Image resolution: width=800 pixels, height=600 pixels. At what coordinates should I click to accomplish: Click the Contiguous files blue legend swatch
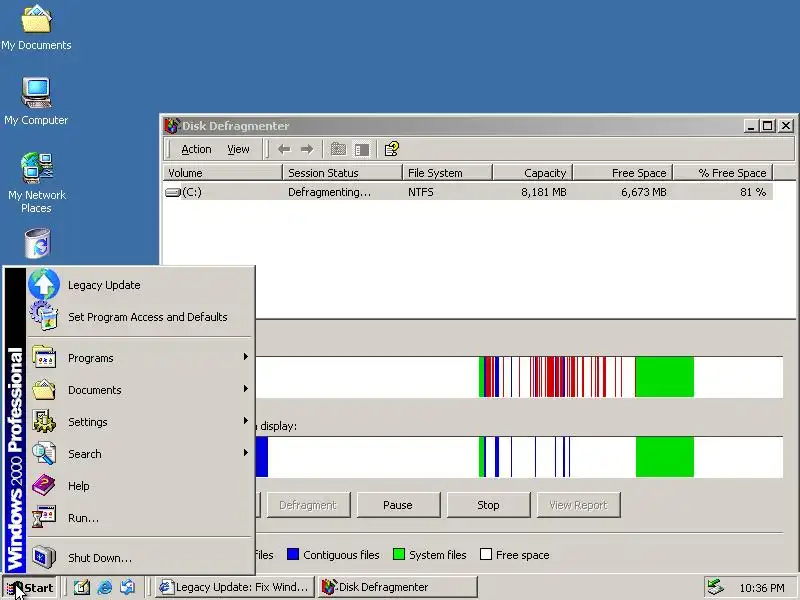coord(293,555)
